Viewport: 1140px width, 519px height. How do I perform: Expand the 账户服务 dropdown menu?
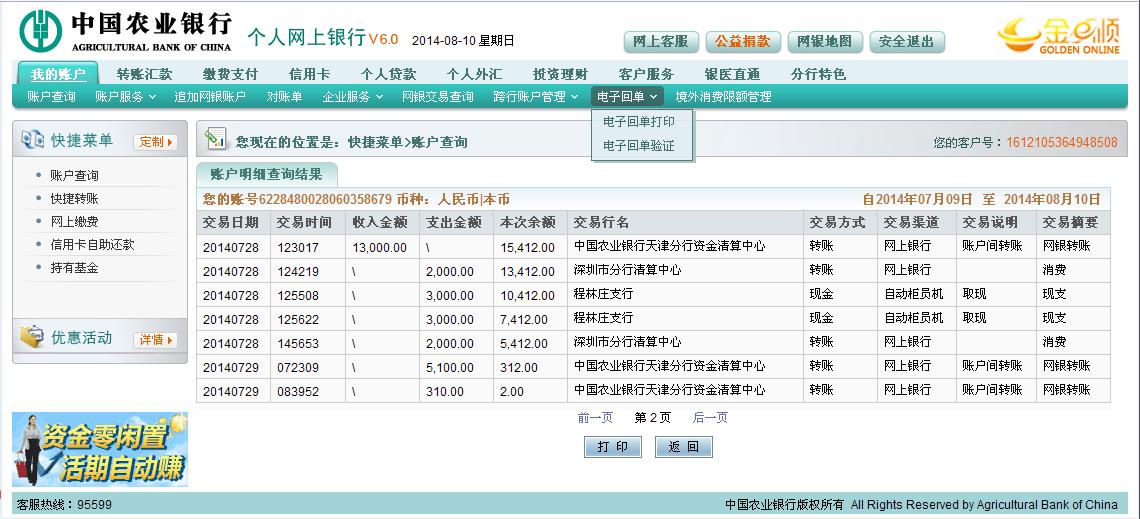click(125, 97)
